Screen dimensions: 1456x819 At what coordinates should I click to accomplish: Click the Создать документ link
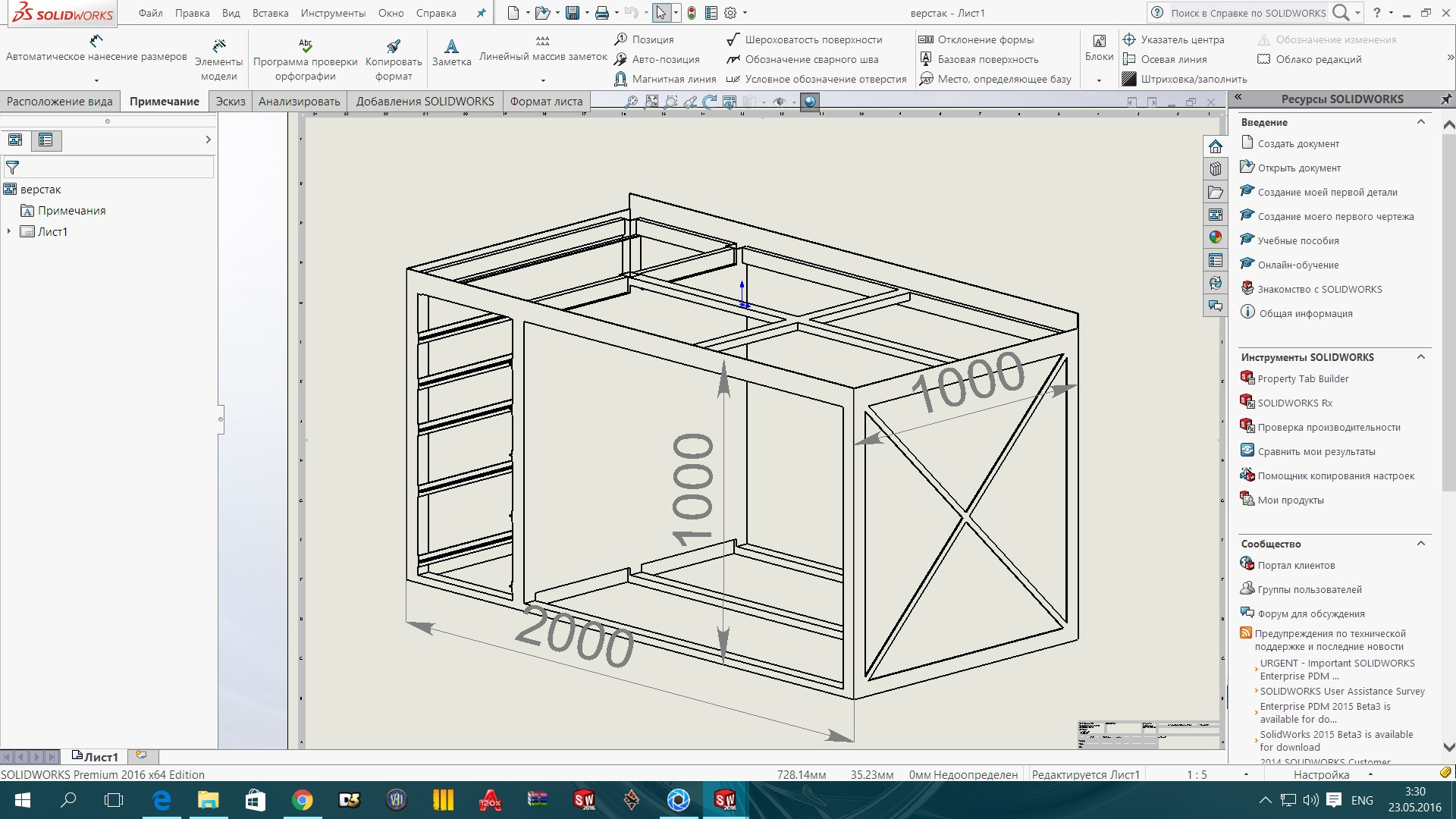pyautogui.click(x=1298, y=143)
